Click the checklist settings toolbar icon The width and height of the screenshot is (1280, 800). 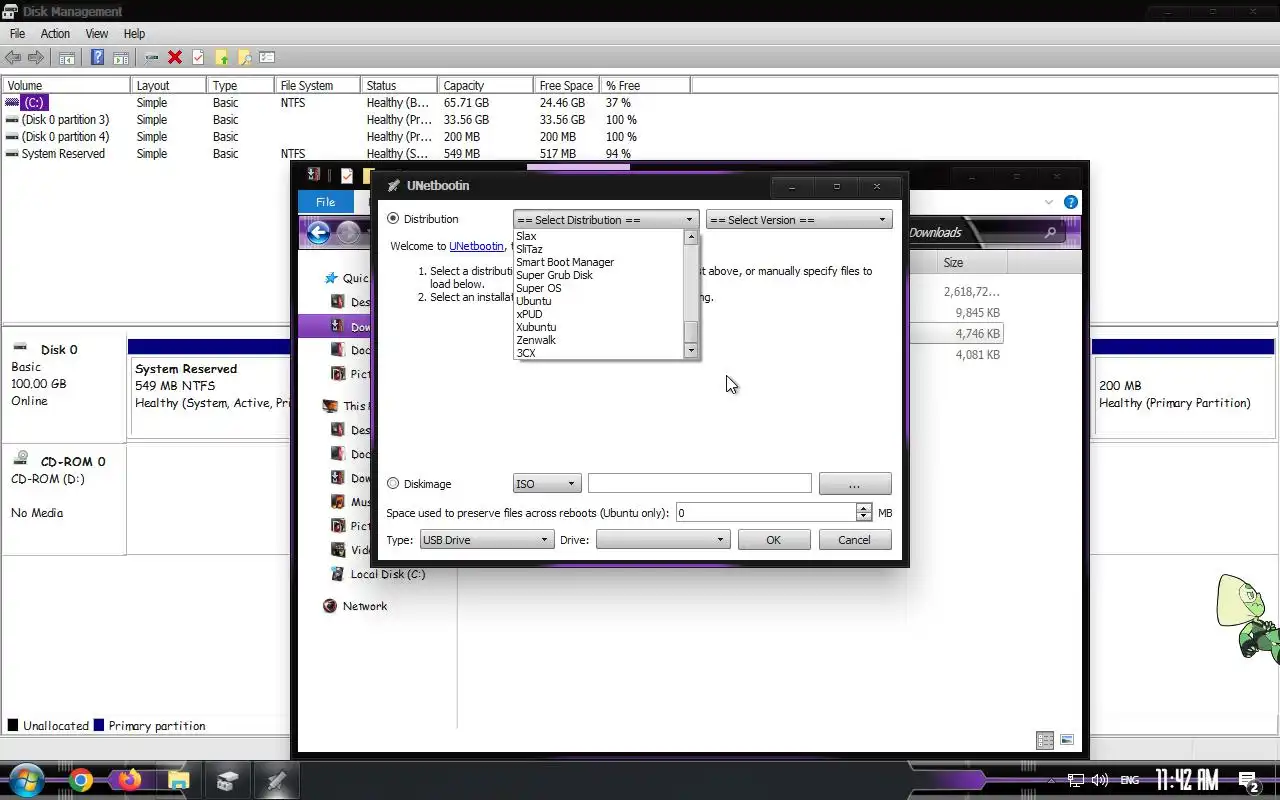[x=267, y=58]
